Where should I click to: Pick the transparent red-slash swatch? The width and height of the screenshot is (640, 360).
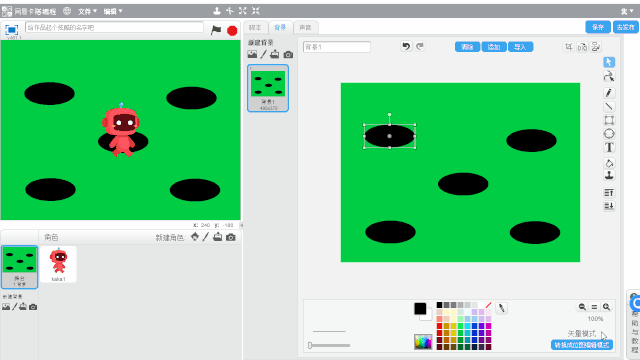point(488,305)
